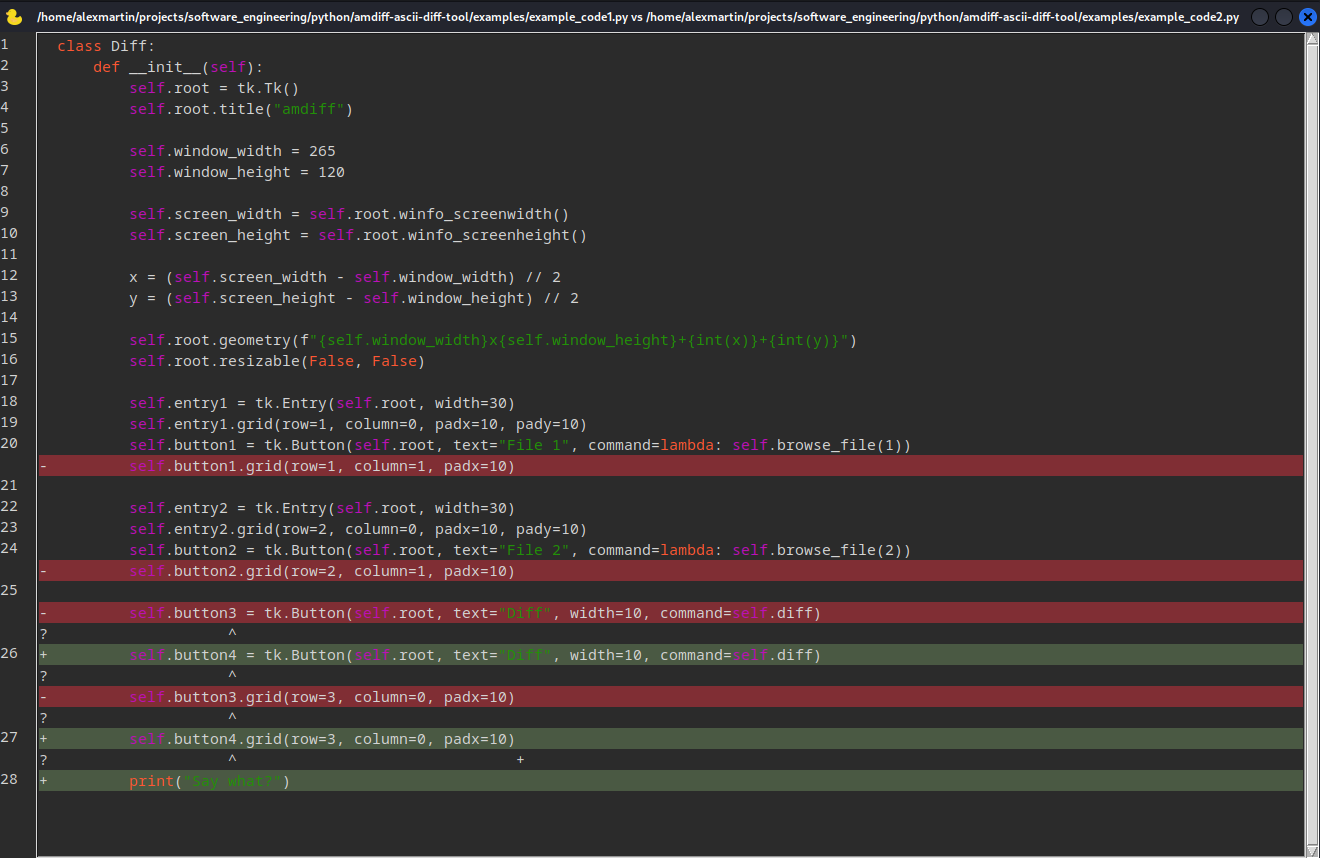The image size is (1320, 858).
Task: Click the added self.button4 = tk.Button 'Diff' line
Action: [x=671, y=655]
